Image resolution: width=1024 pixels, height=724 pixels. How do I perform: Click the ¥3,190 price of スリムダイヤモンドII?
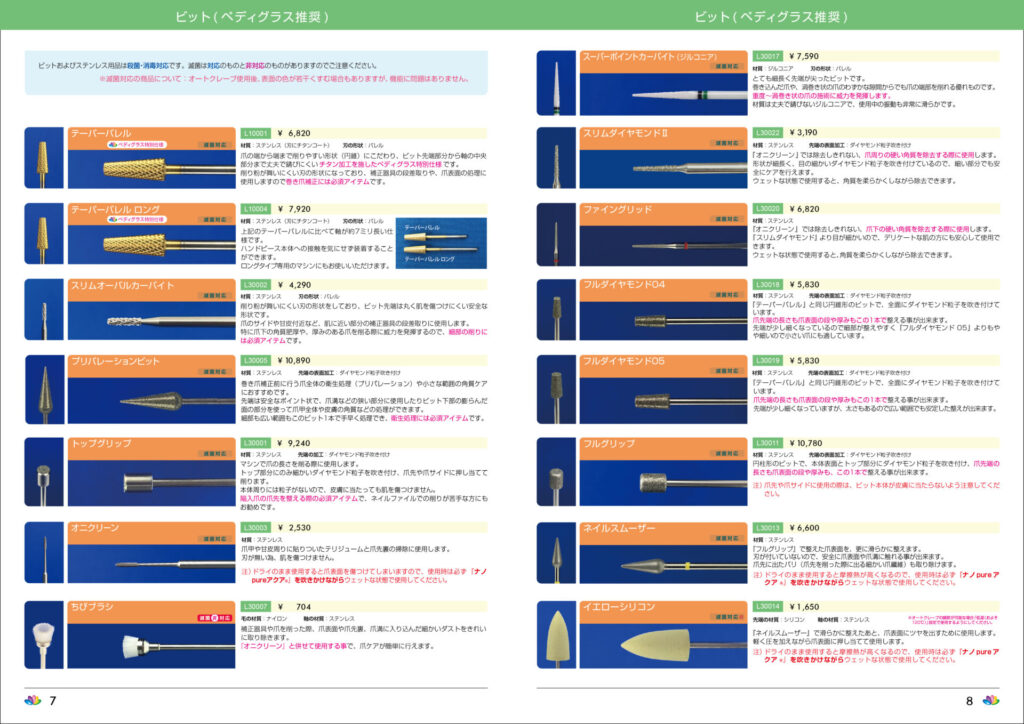coord(804,133)
